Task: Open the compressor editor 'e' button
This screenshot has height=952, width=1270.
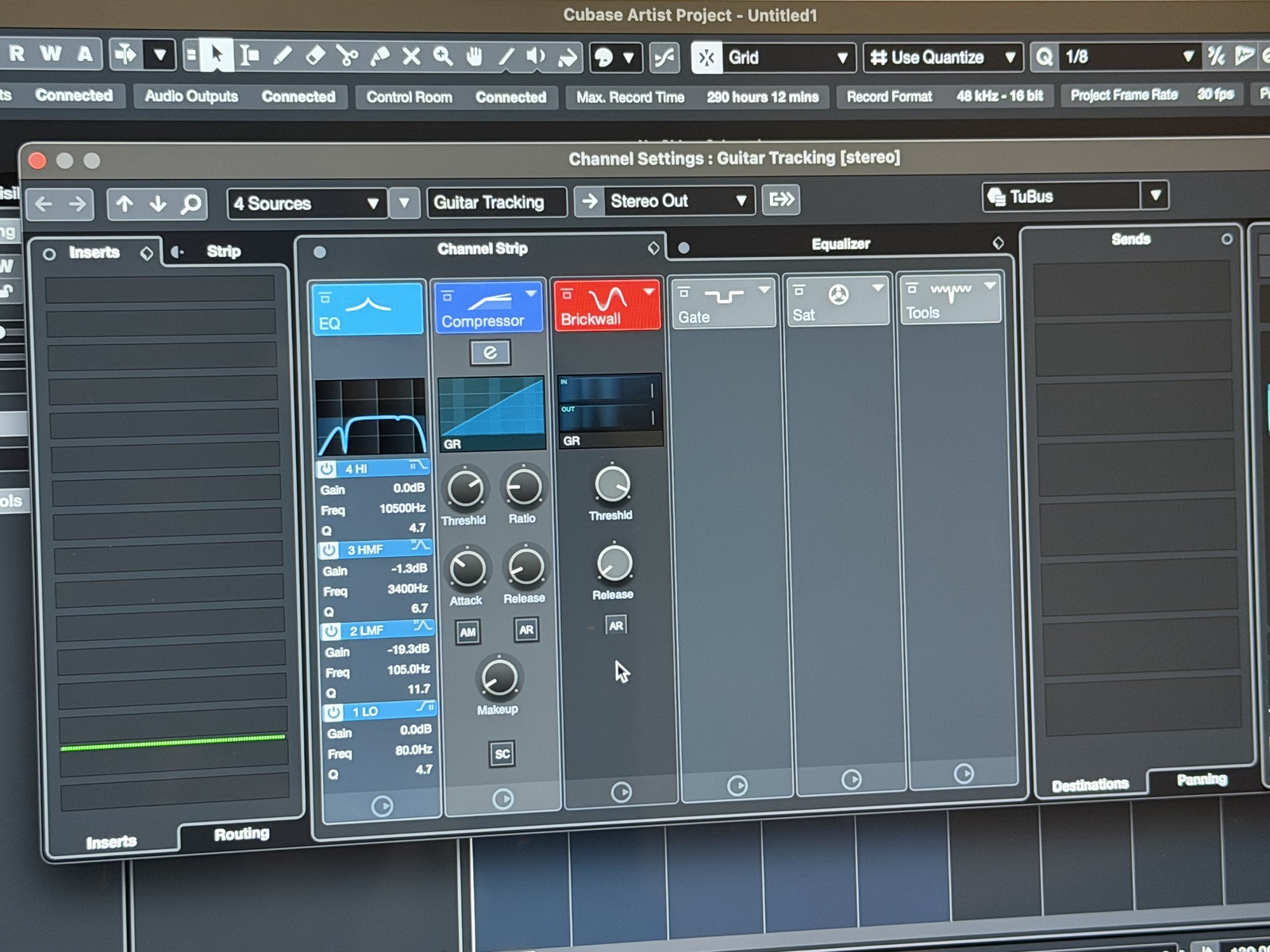Action: point(490,352)
